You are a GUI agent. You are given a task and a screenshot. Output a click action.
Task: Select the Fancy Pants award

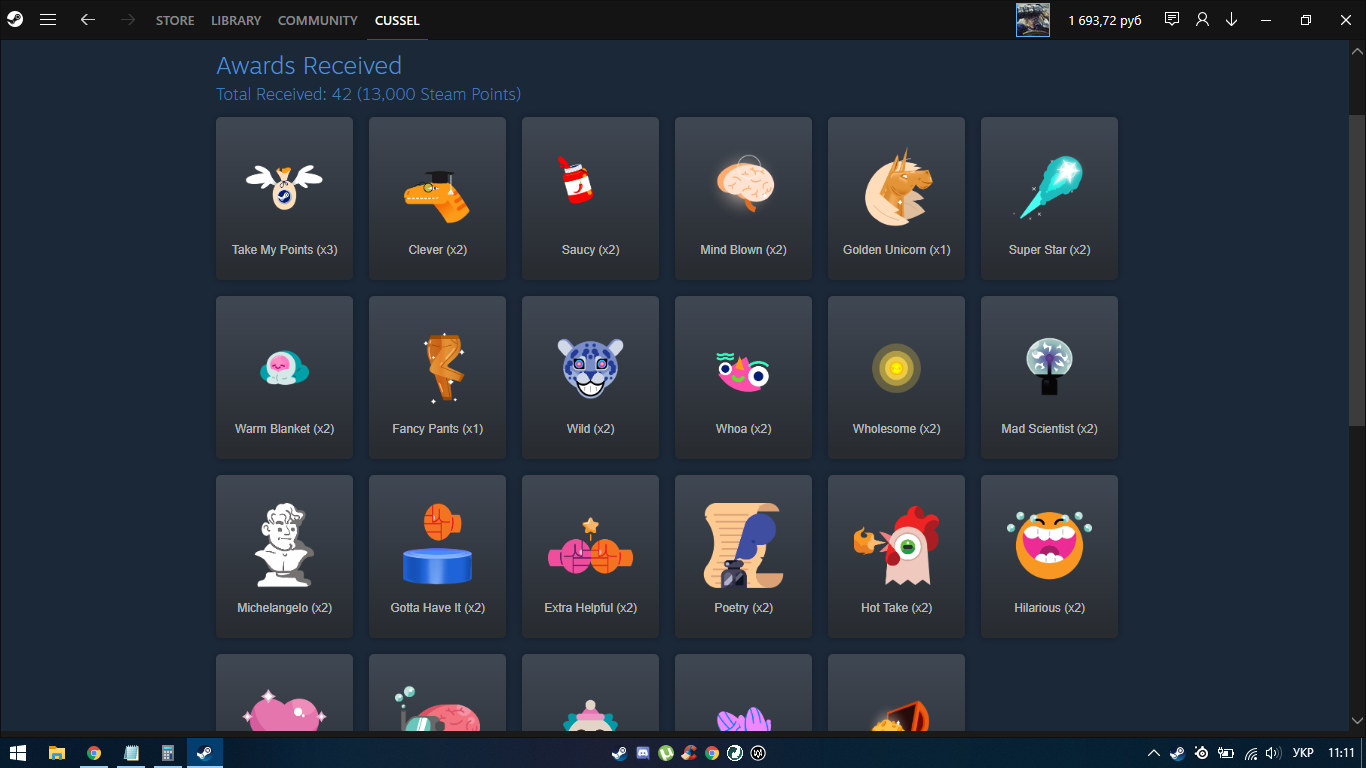coord(437,377)
